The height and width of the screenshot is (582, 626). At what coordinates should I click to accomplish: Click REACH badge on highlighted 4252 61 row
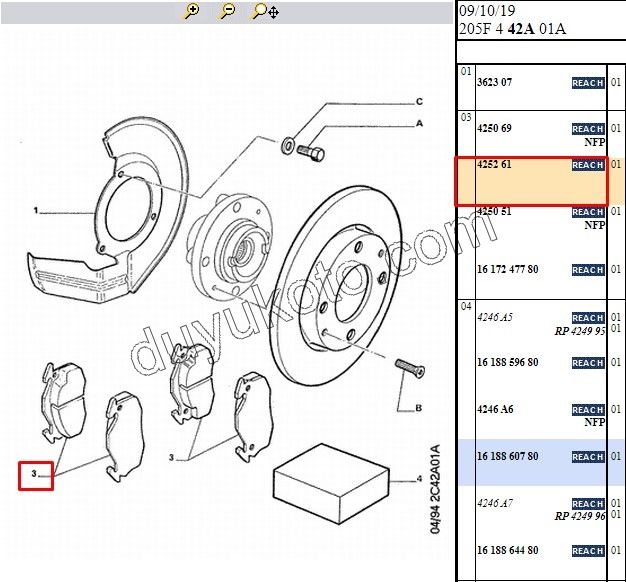click(x=587, y=165)
